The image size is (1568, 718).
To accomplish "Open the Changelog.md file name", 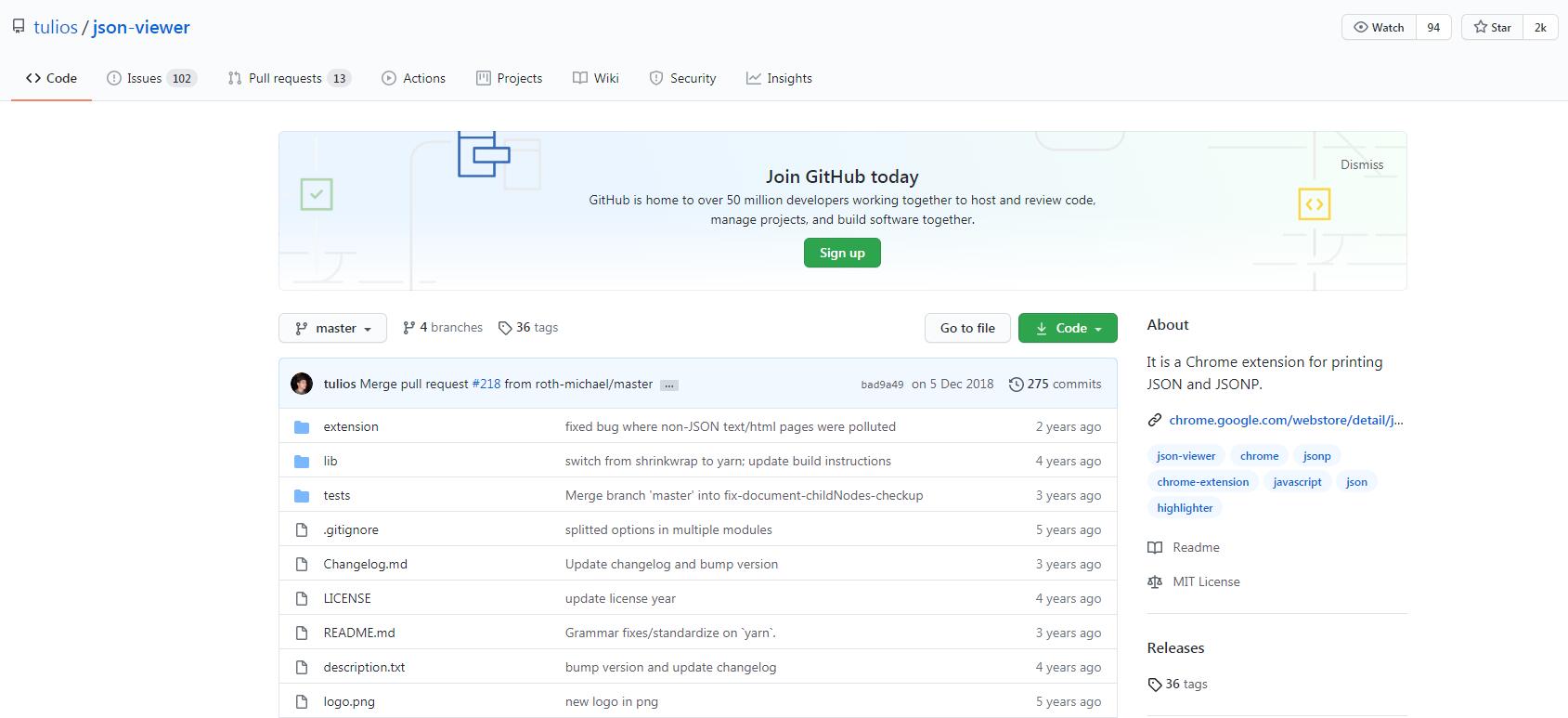I will (365, 565).
